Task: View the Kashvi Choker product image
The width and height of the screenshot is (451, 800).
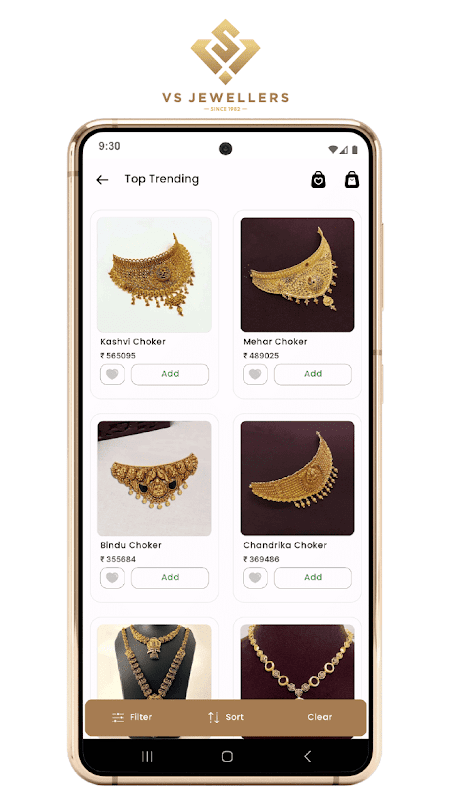Action: [x=154, y=275]
